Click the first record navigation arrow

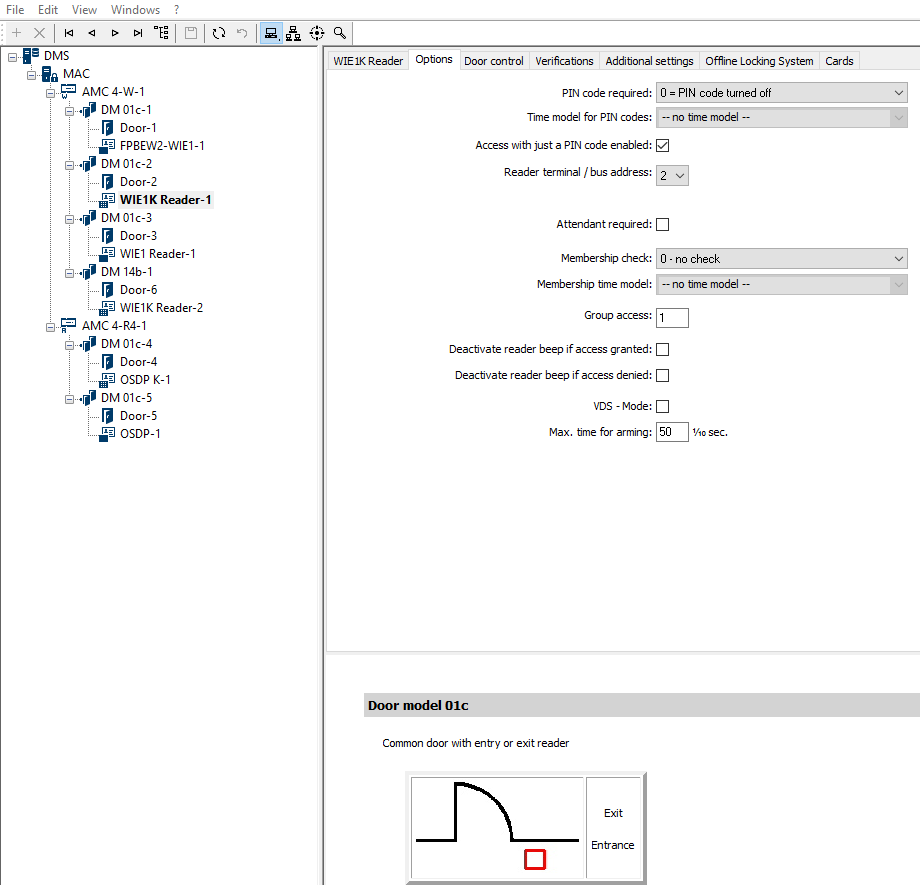click(x=68, y=33)
